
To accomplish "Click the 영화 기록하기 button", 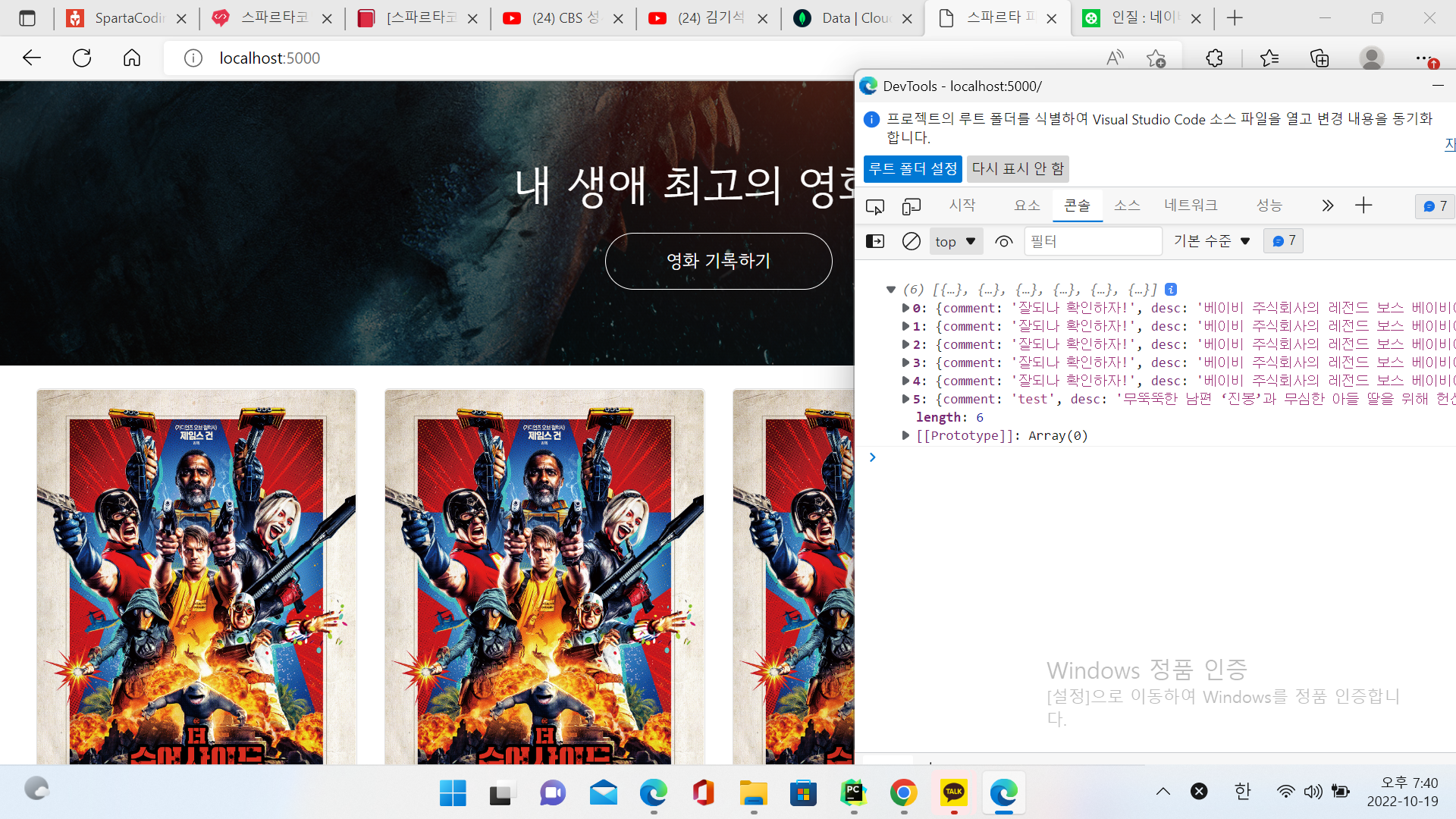I will 717,260.
